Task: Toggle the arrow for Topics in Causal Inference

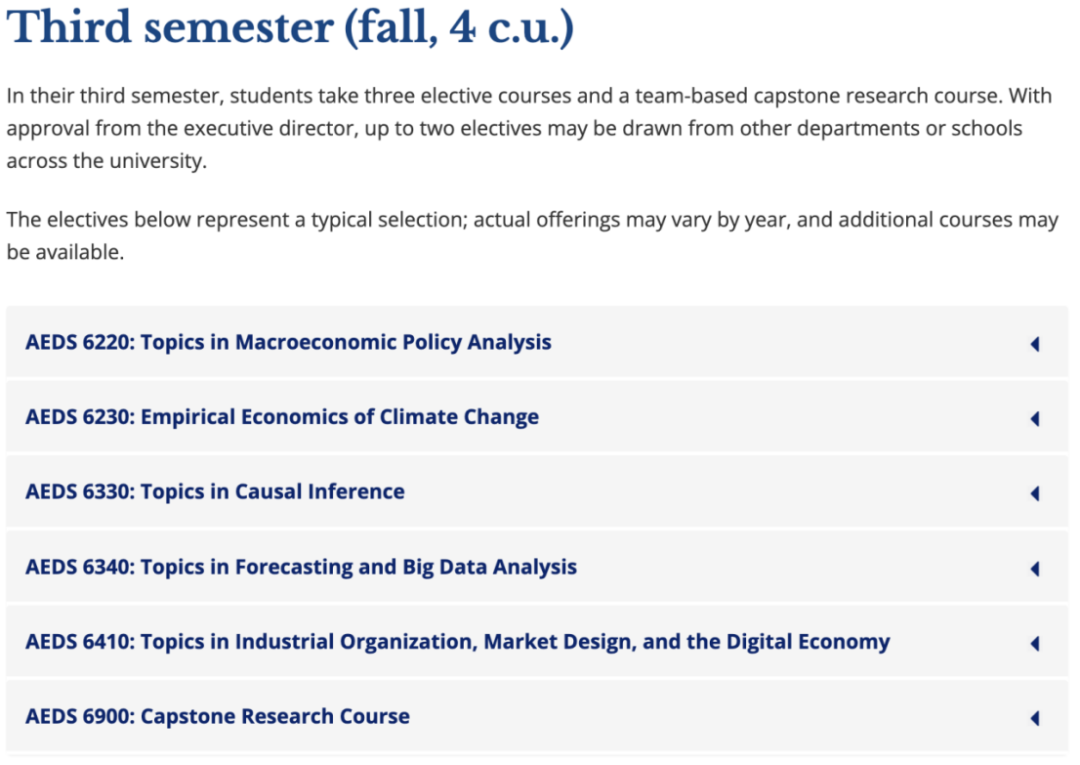Action: click(1035, 493)
